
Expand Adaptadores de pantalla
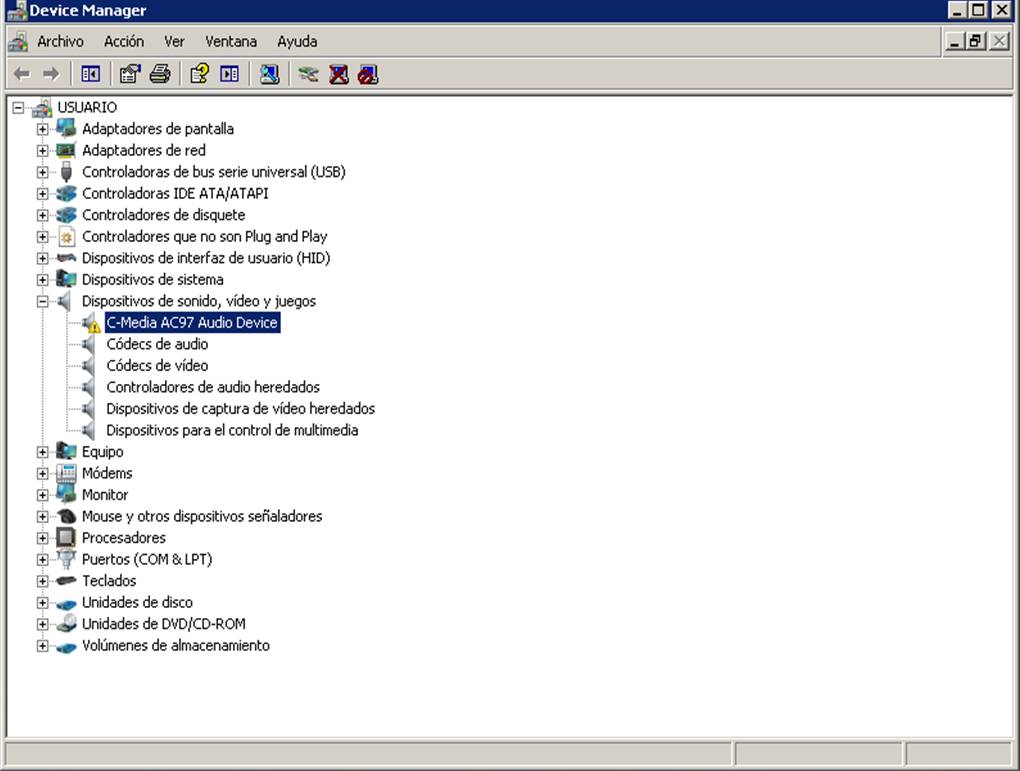coord(42,129)
